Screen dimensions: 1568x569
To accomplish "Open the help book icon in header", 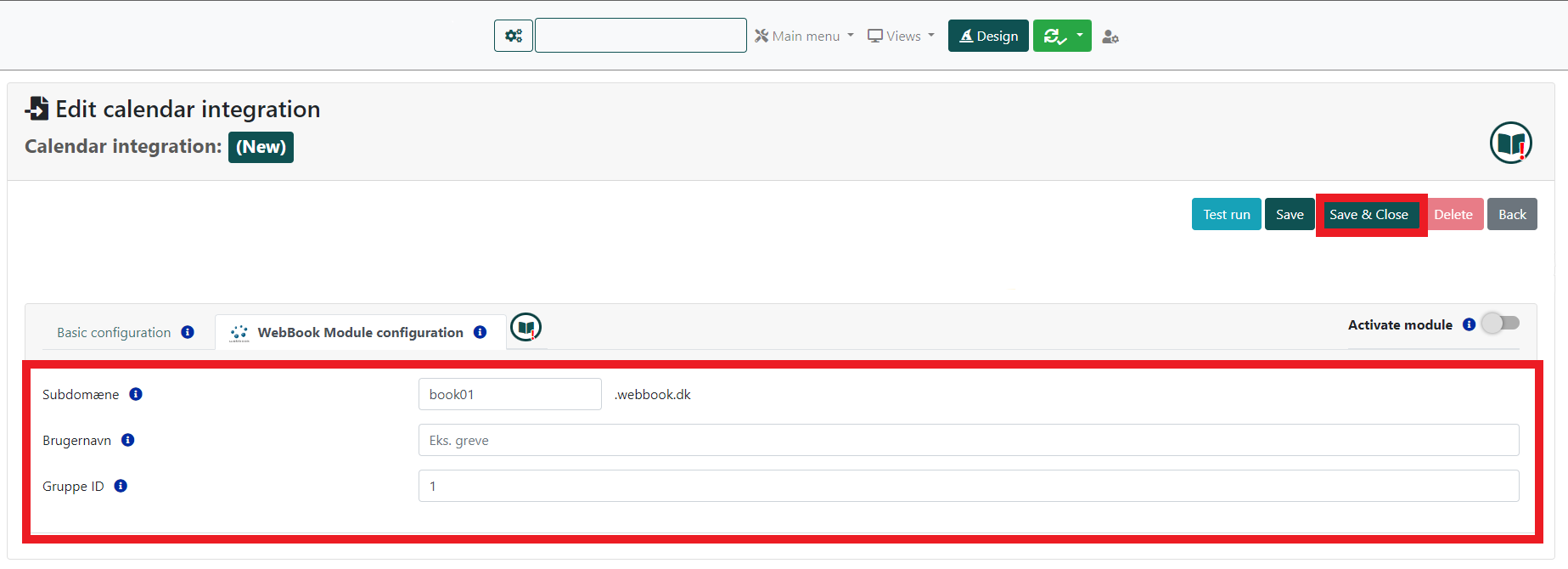I will click(1511, 143).
